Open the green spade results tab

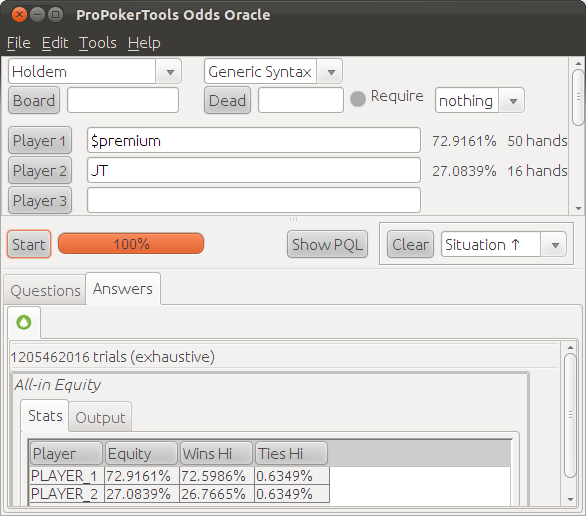(x=24, y=322)
